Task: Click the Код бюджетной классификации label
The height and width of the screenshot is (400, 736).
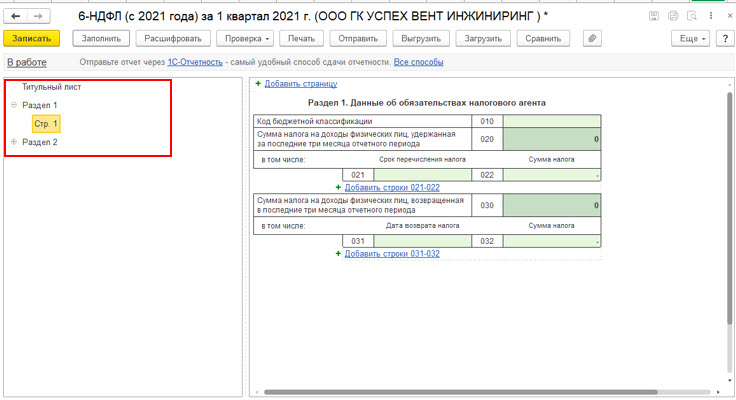Action: (x=314, y=121)
